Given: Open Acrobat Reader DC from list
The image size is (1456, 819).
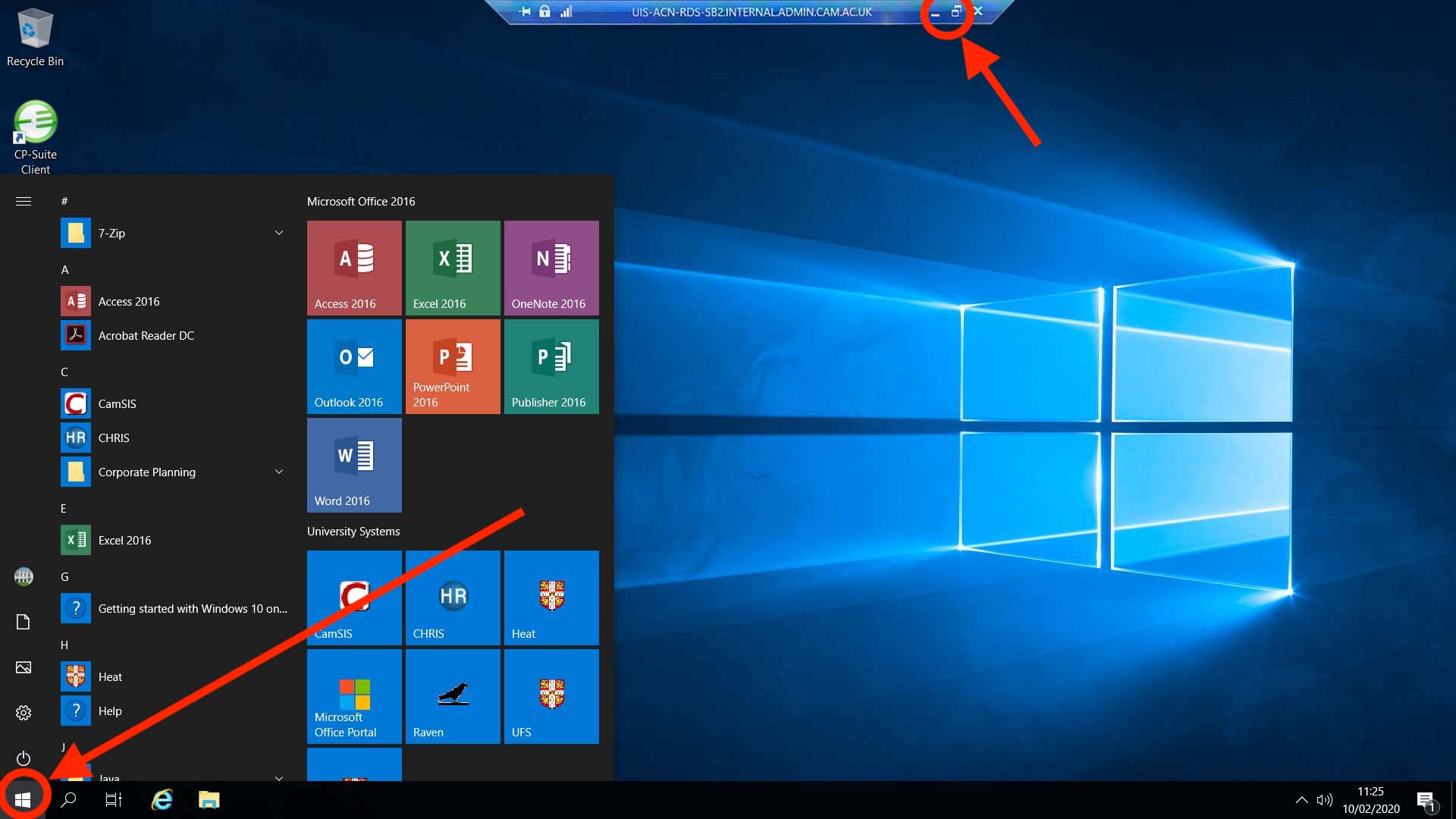Looking at the screenshot, I should (146, 334).
